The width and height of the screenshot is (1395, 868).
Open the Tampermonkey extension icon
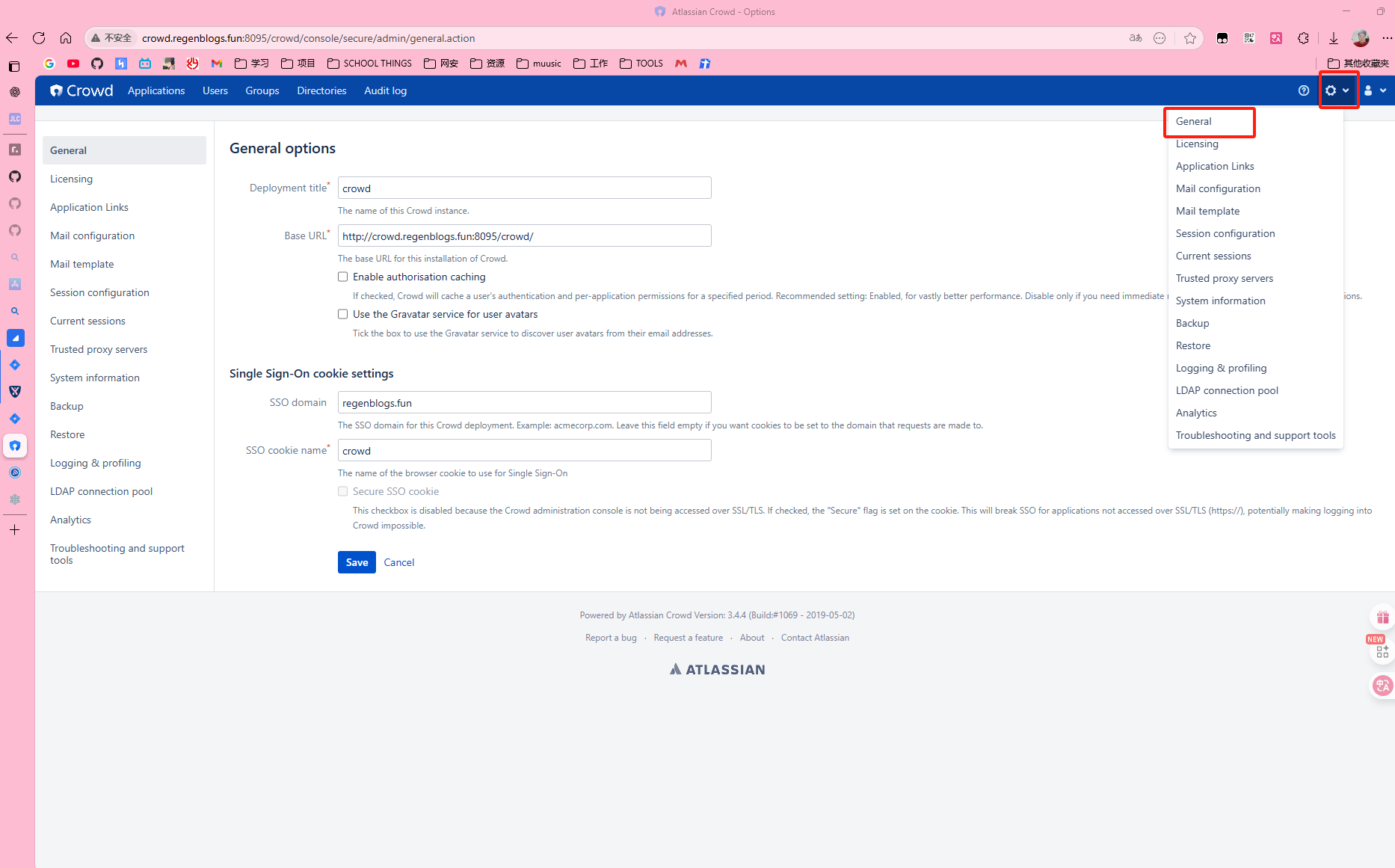point(1222,38)
